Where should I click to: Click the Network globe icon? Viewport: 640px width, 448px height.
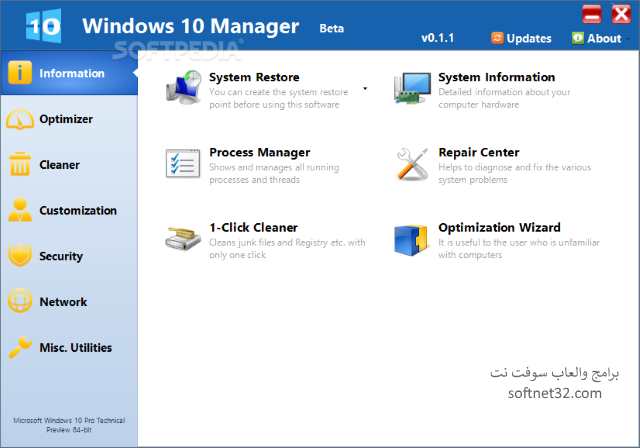click(x=20, y=301)
